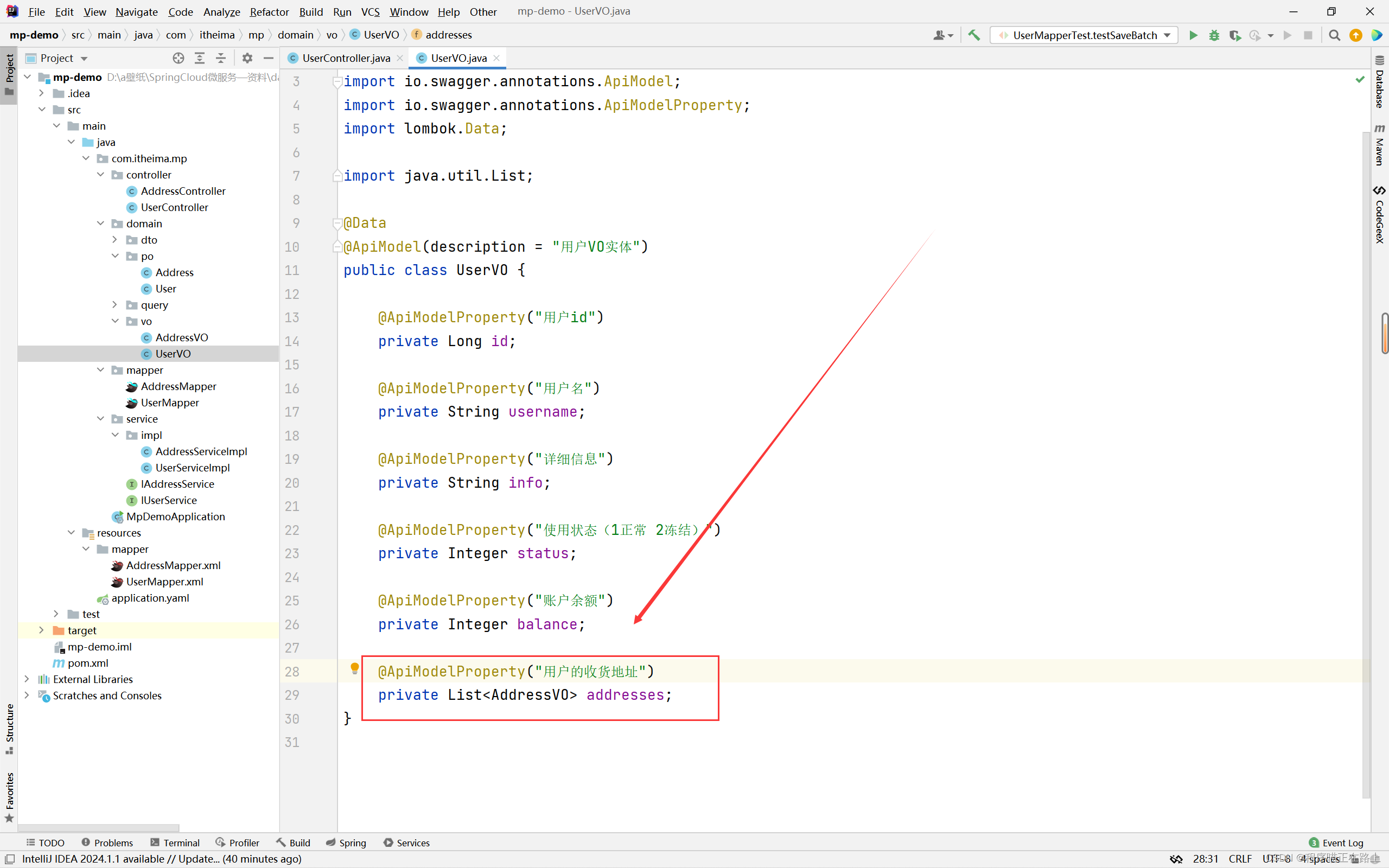Switch to the UserController.java tab

coord(346,58)
